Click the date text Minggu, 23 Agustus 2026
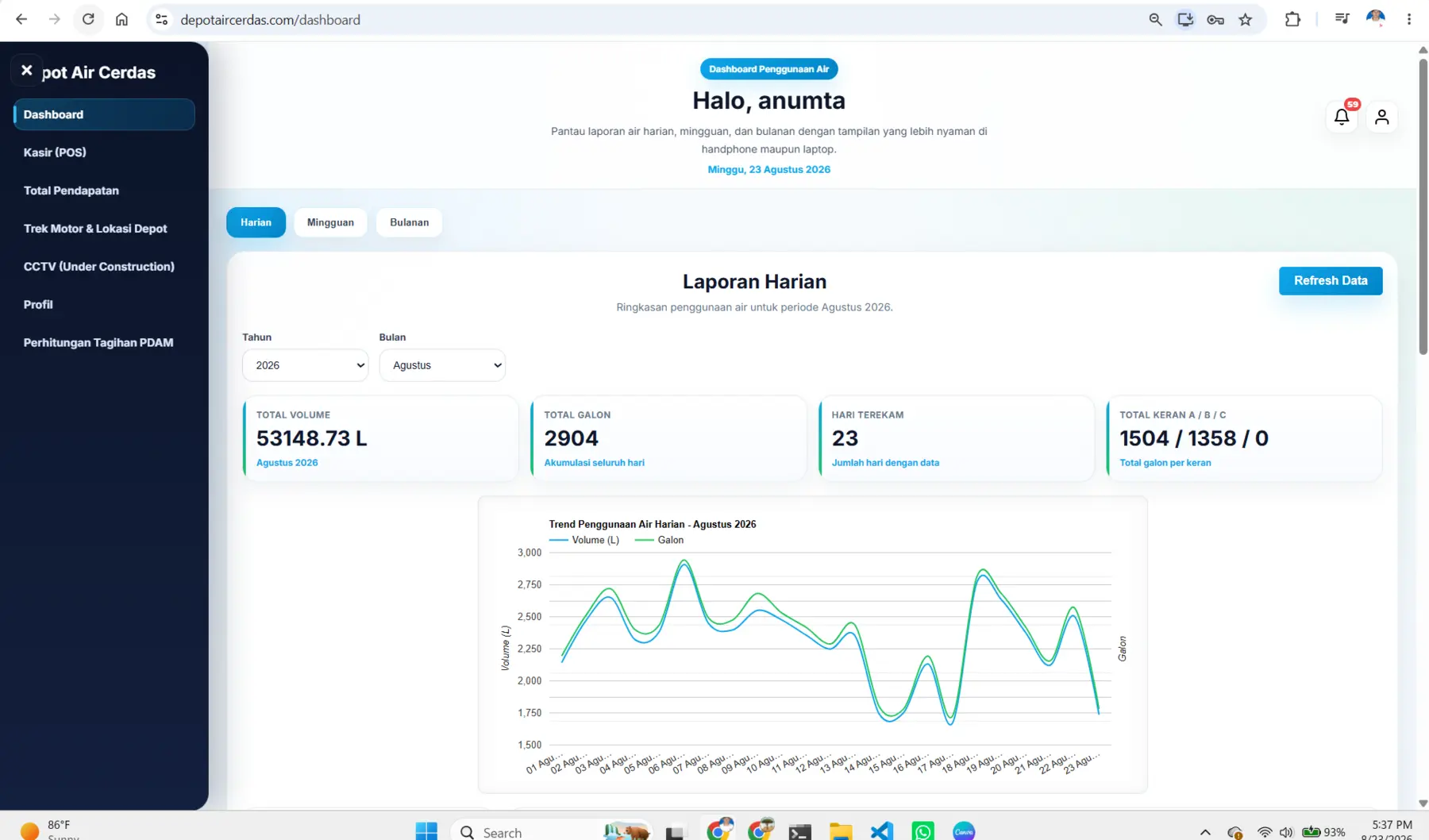1429x840 pixels. [x=768, y=169]
